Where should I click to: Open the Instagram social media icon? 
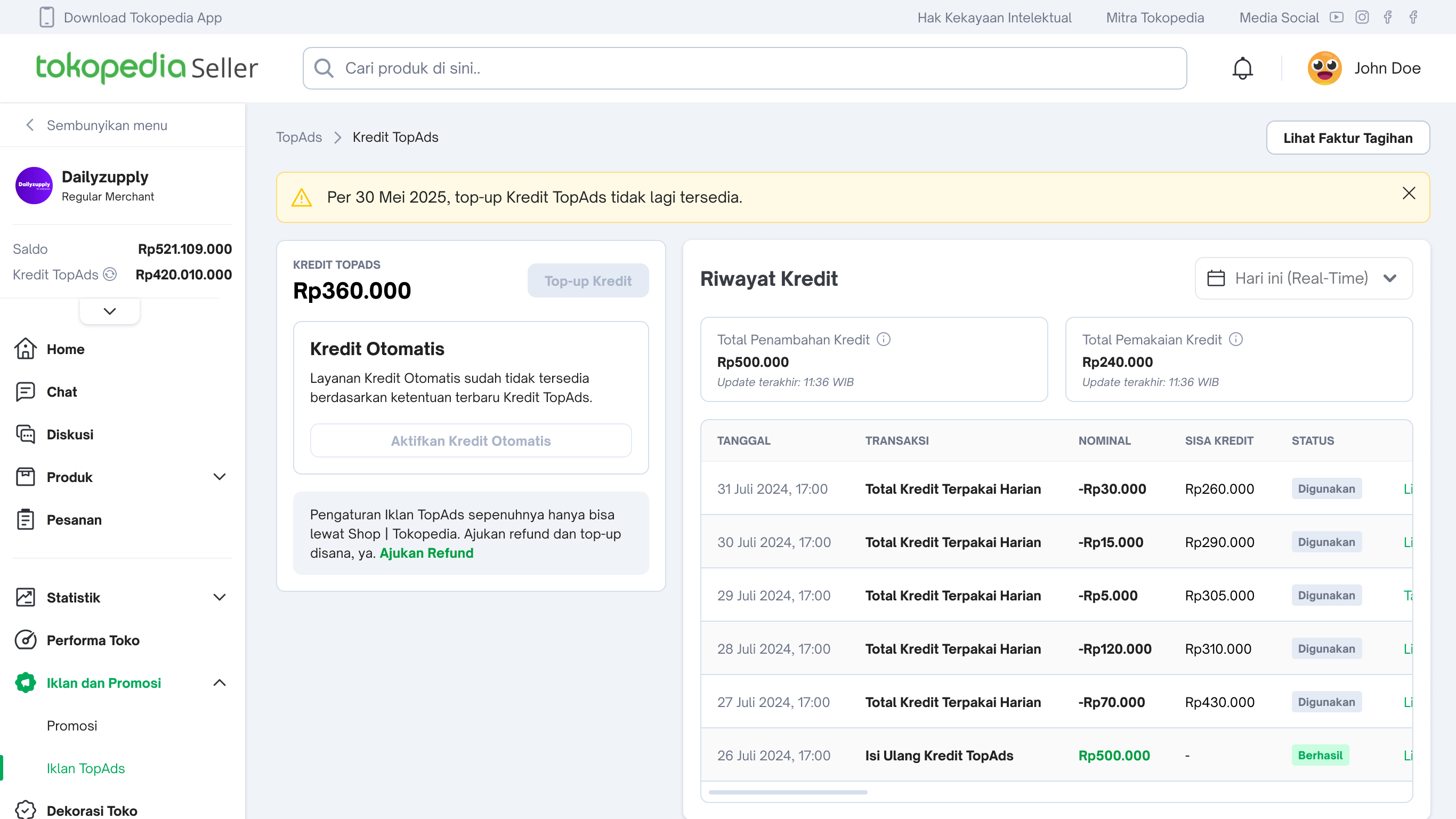pyautogui.click(x=1362, y=17)
